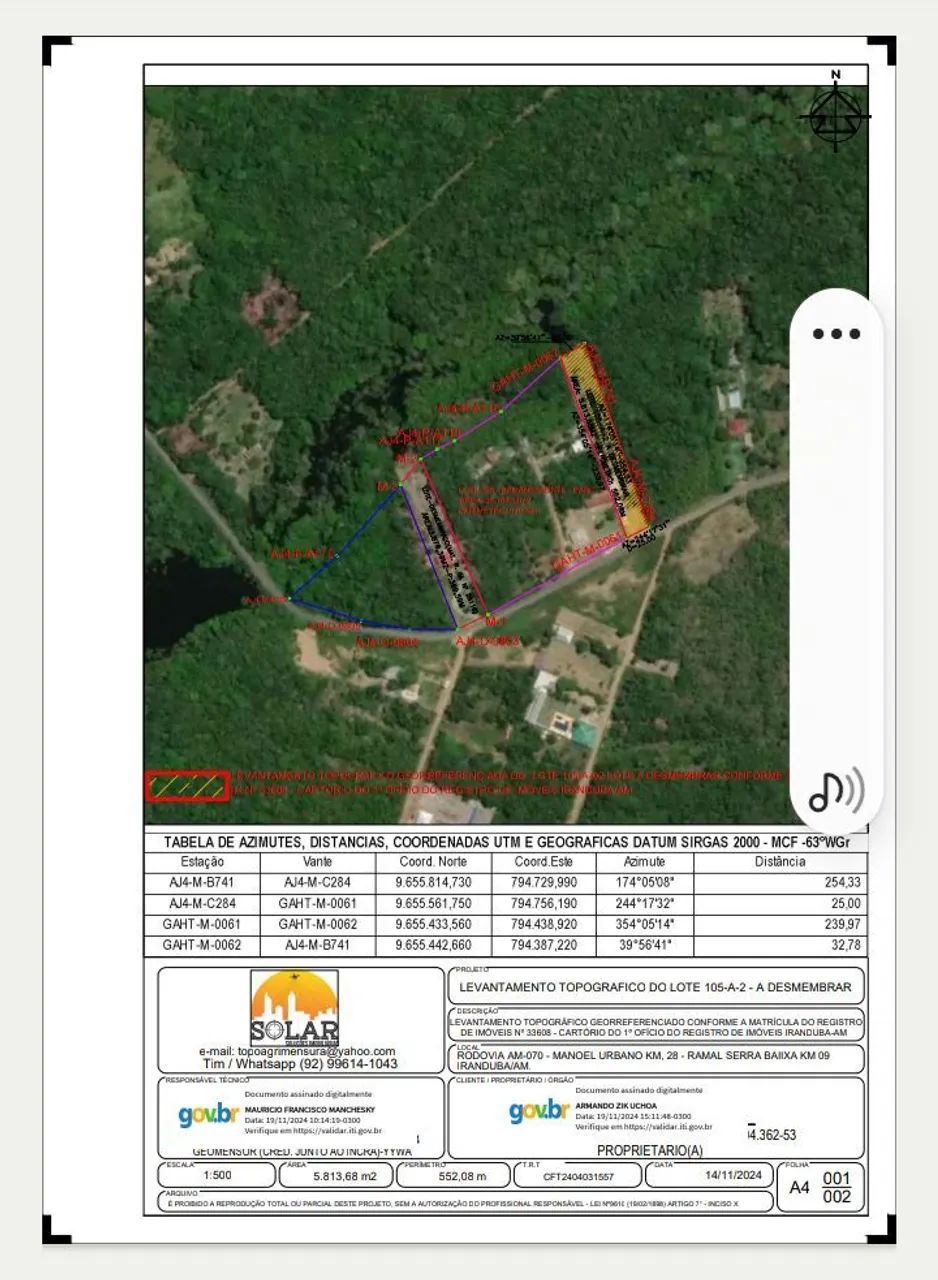Click the signer name MAURICIO FRANCISCO MANCHESKY
The height and width of the screenshot is (1280, 938).
[x=312, y=1109]
